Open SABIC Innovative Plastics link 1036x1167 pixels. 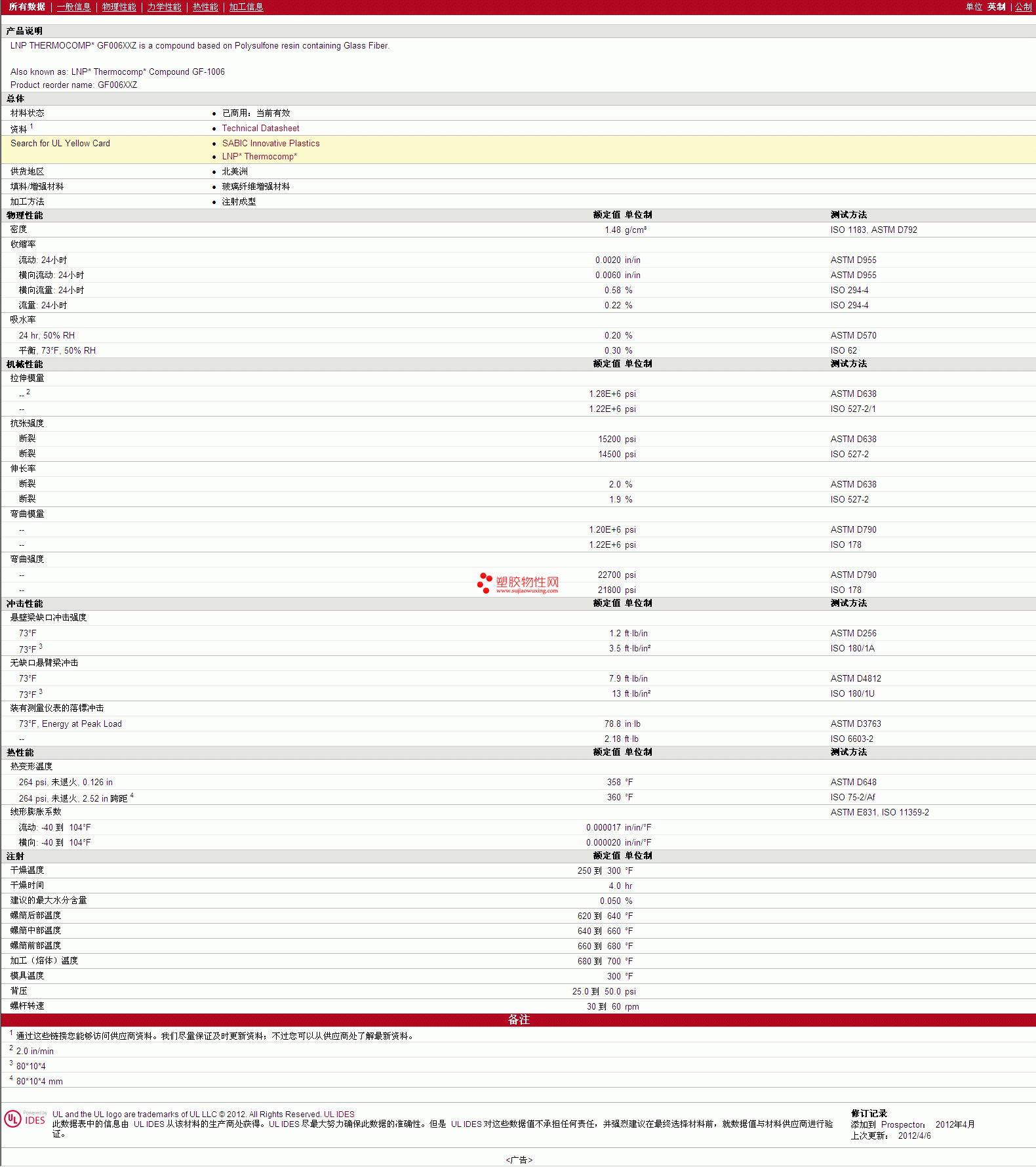[271, 144]
